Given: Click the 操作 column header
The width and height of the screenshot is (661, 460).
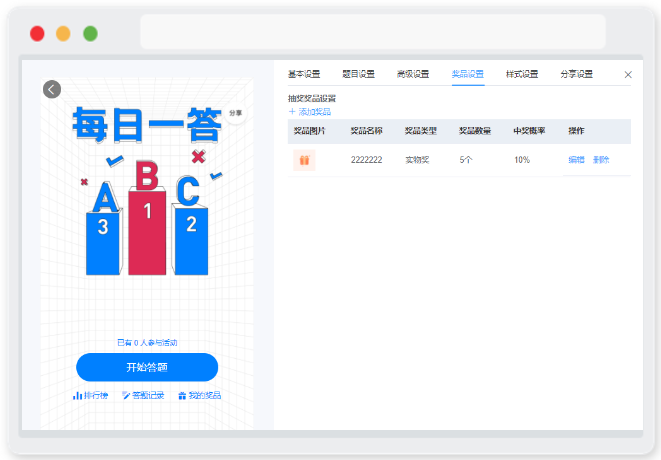Looking at the screenshot, I should [576, 131].
